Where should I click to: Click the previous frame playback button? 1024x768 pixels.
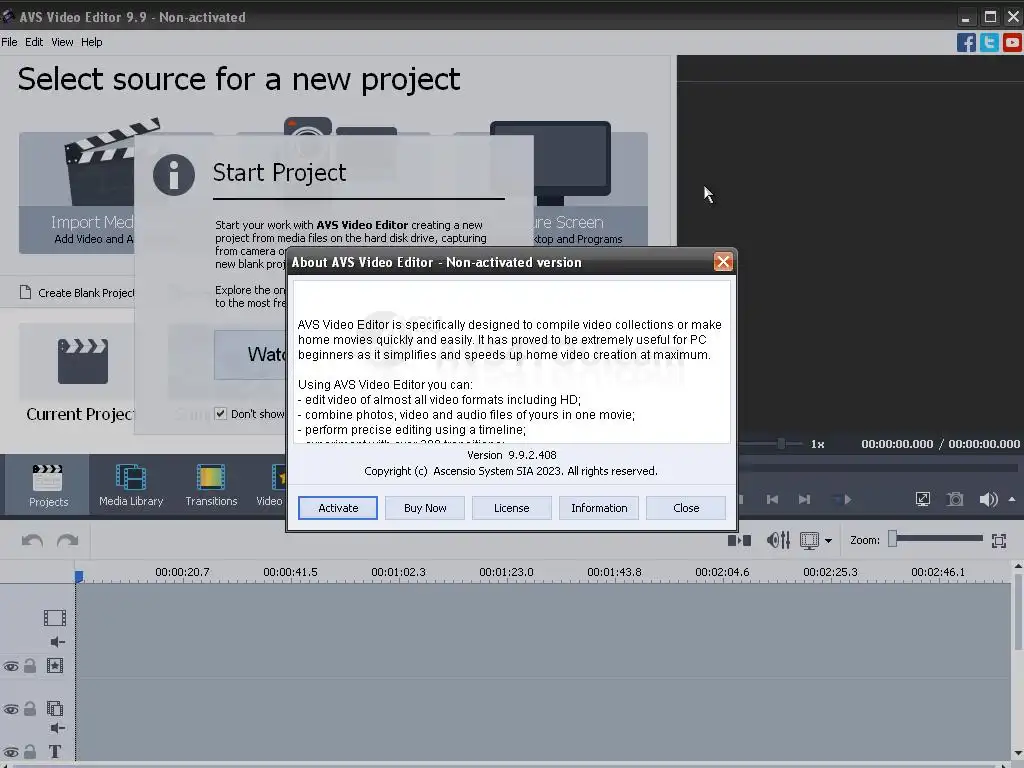[772, 500]
